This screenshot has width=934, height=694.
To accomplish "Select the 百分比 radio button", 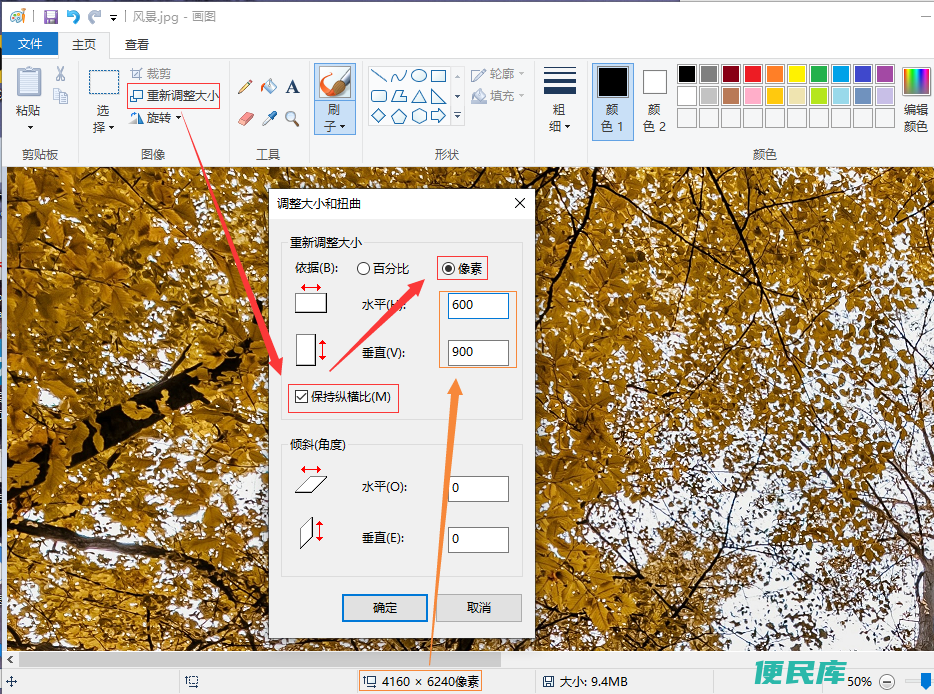I will pyautogui.click(x=383, y=269).
